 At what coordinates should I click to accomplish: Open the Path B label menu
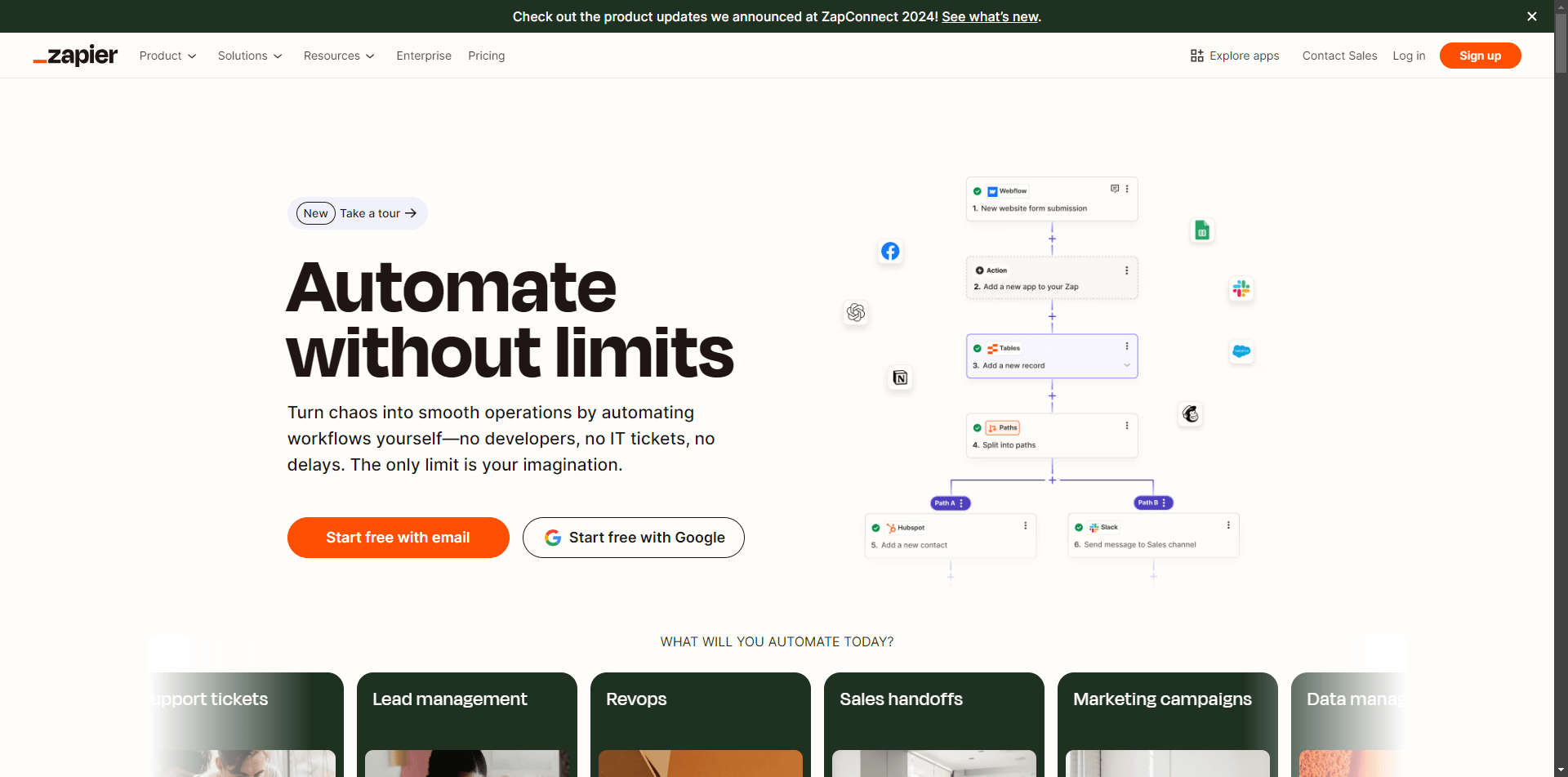click(1164, 503)
